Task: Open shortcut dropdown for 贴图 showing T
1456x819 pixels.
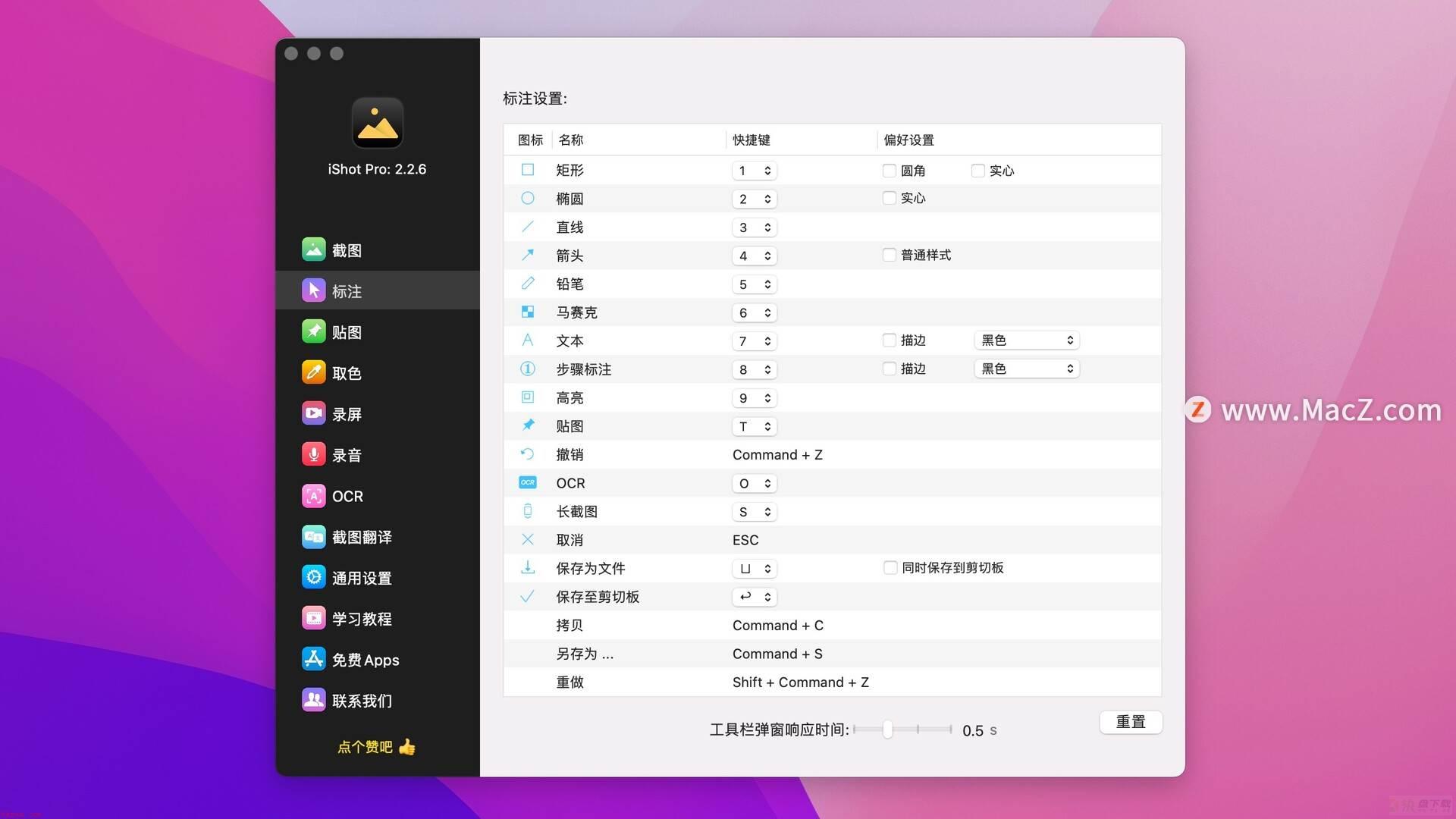Action: [x=755, y=426]
